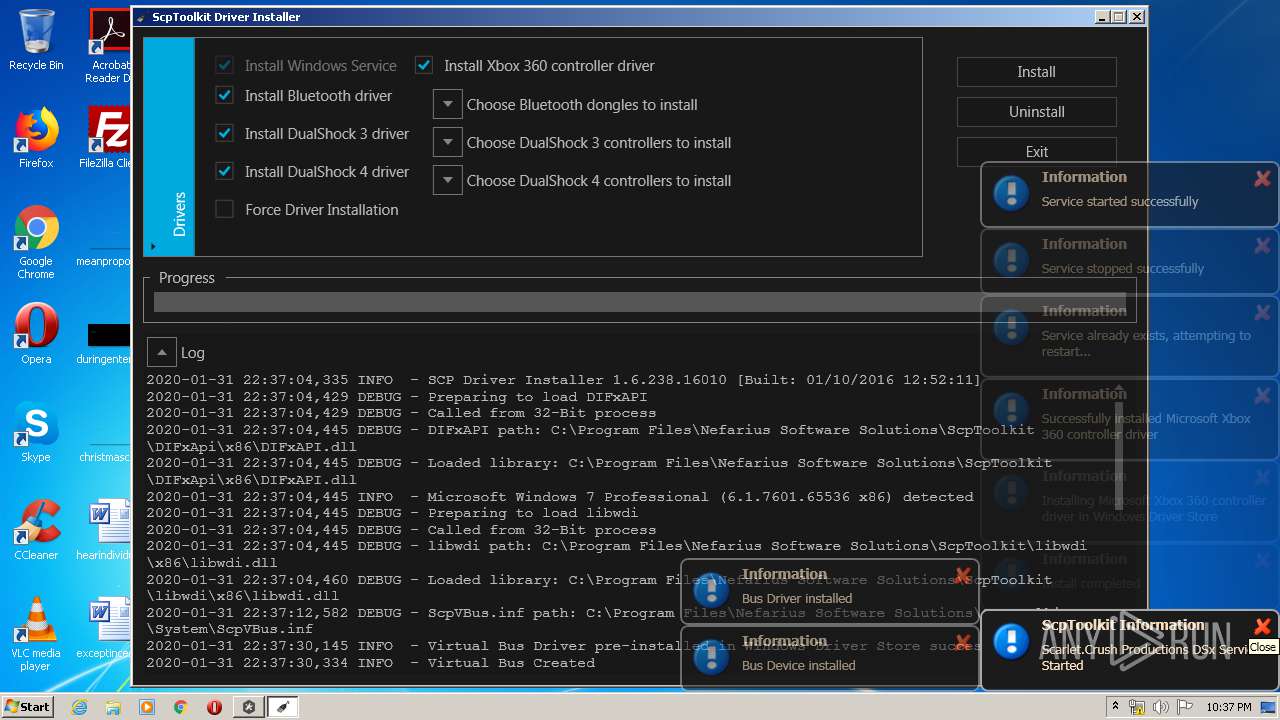The height and width of the screenshot is (720, 1280).
Task: Select the hexagon app taskbar button
Action: 249,707
